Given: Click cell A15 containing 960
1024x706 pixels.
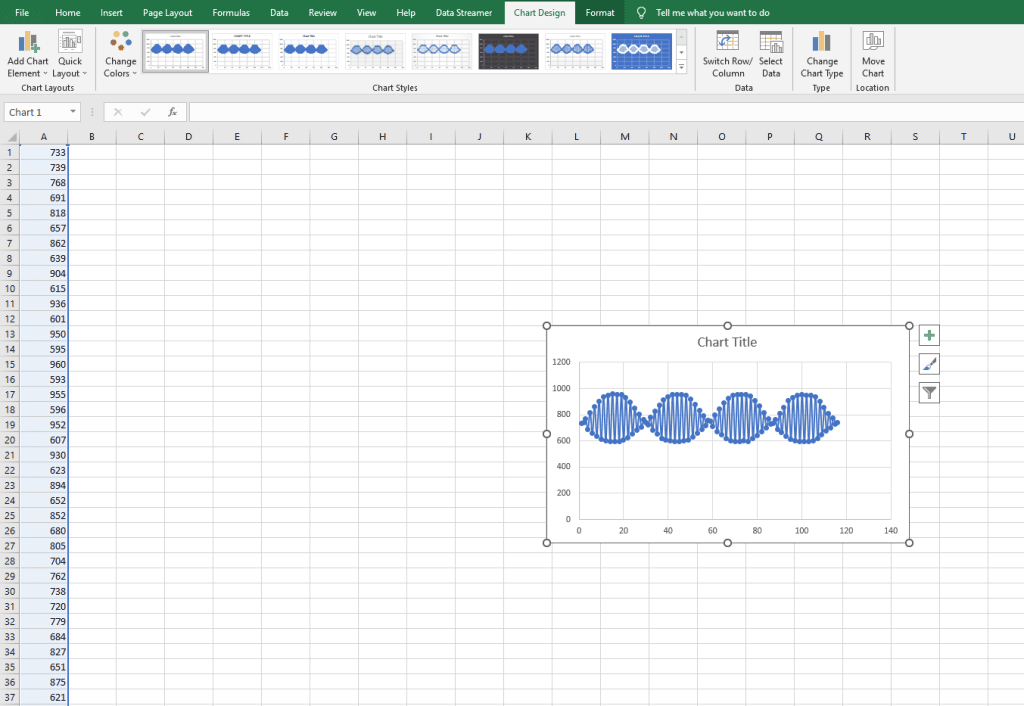Looking at the screenshot, I should [x=44, y=364].
